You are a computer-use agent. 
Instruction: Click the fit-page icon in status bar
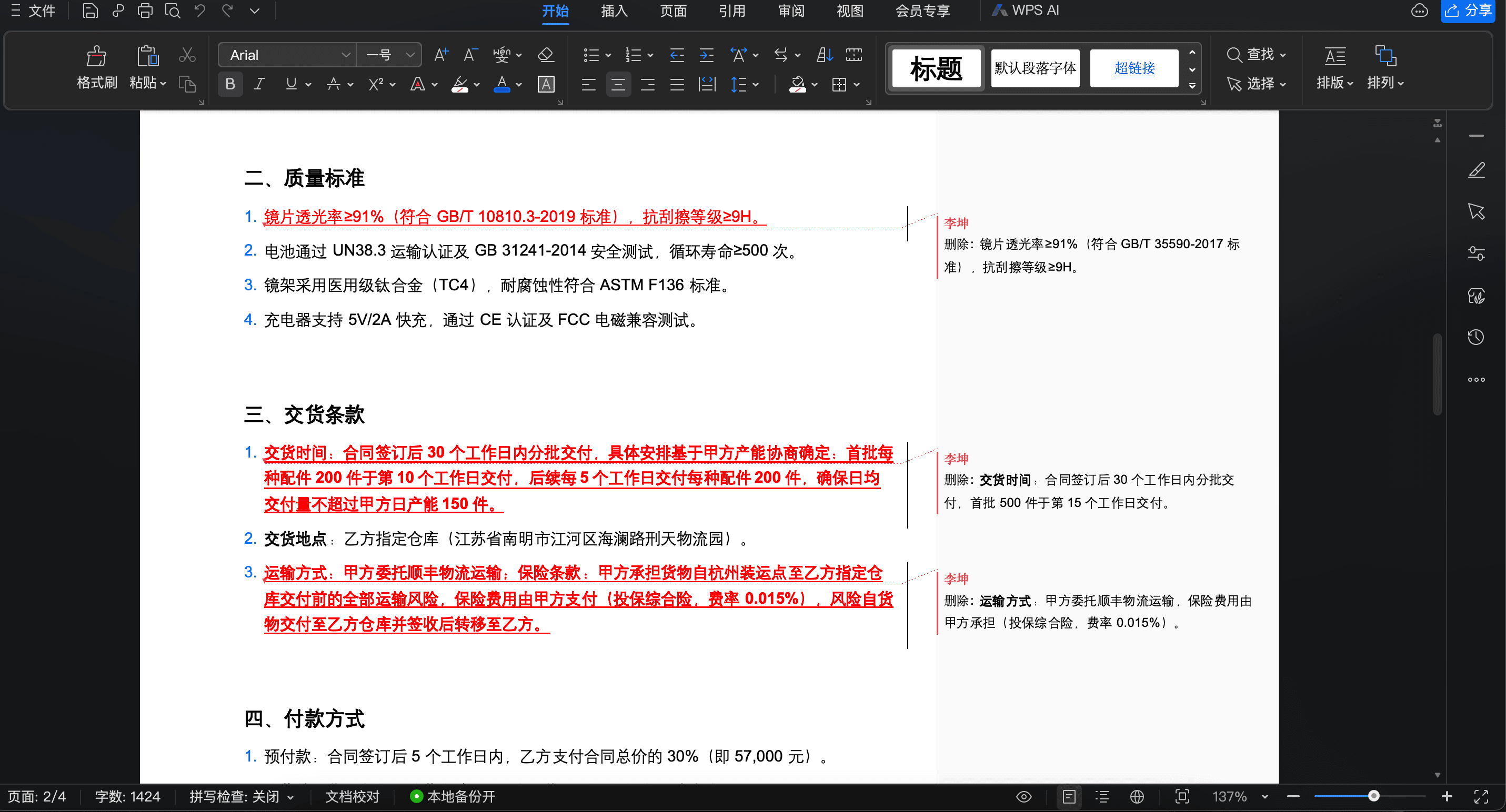[1182, 796]
